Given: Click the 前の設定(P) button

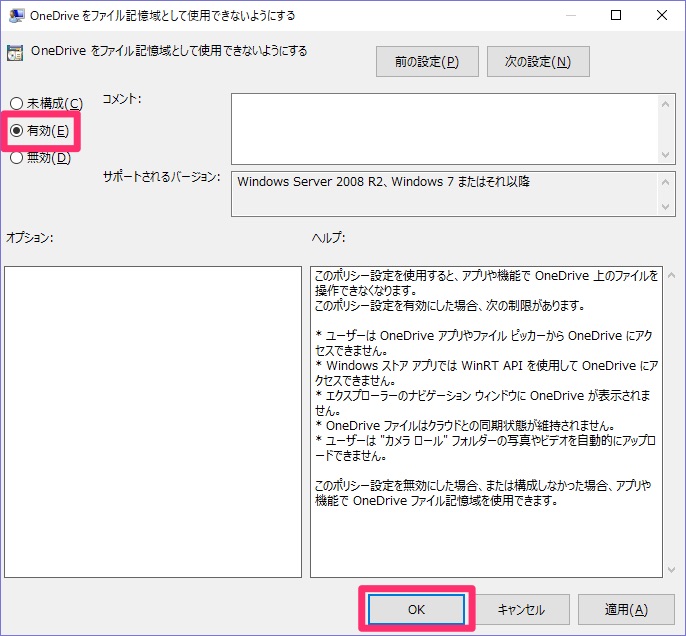Looking at the screenshot, I should tap(427, 62).
